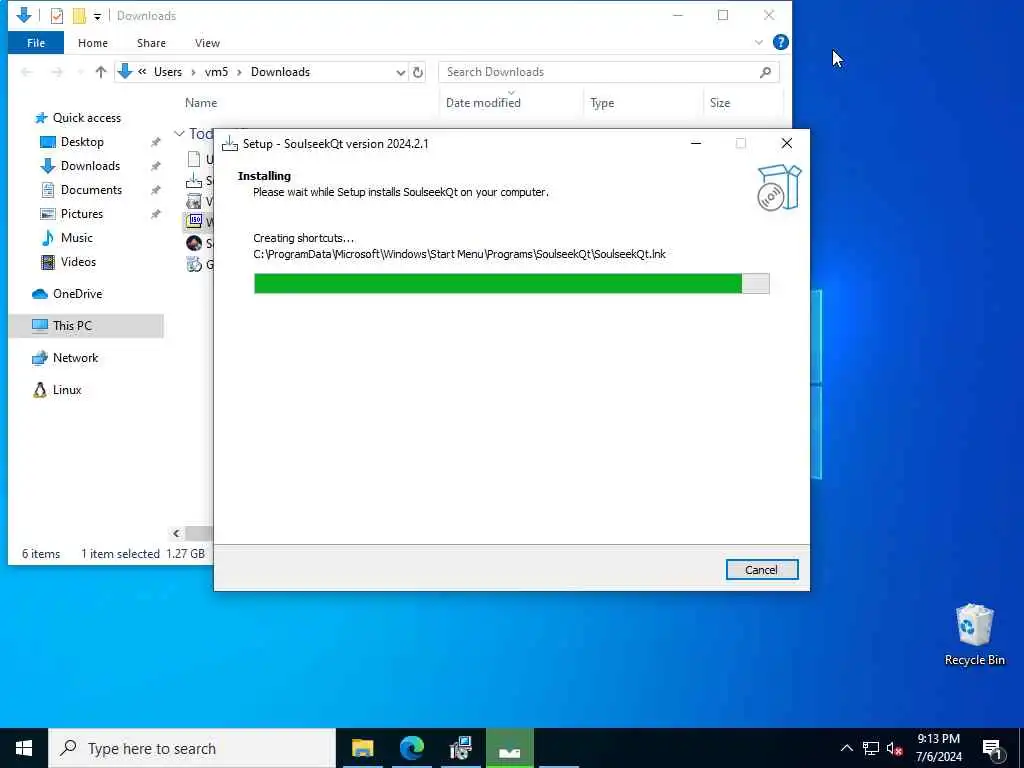Click the SoulseekQt setup box icon

778,187
